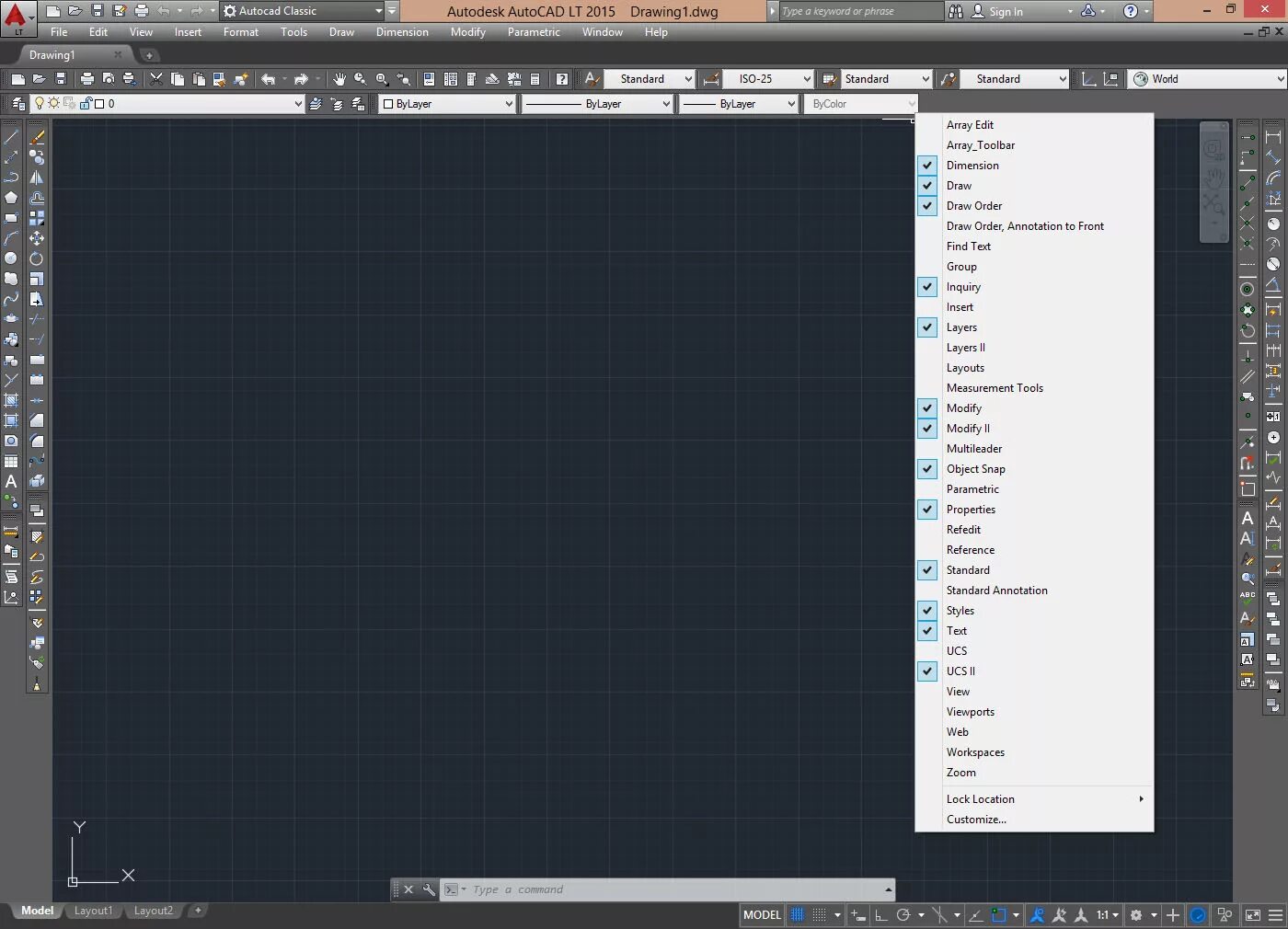This screenshot has height=929, width=1288.
Task: Select the Erase tool in Modify toolbar
Action: [37, 137]
